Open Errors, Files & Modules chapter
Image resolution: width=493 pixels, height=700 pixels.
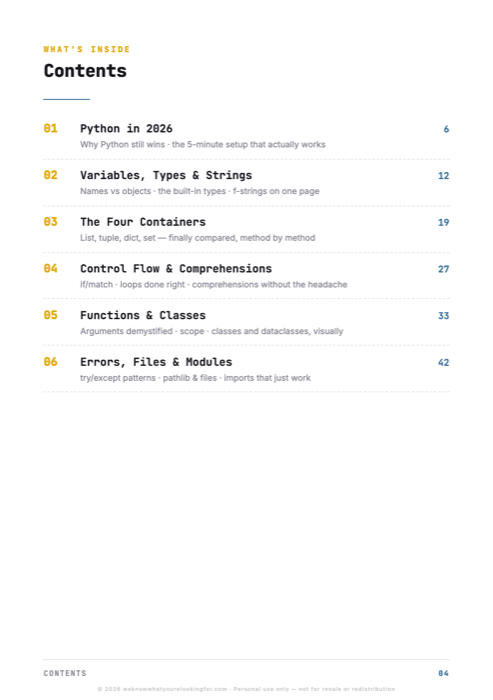point(156,362)
